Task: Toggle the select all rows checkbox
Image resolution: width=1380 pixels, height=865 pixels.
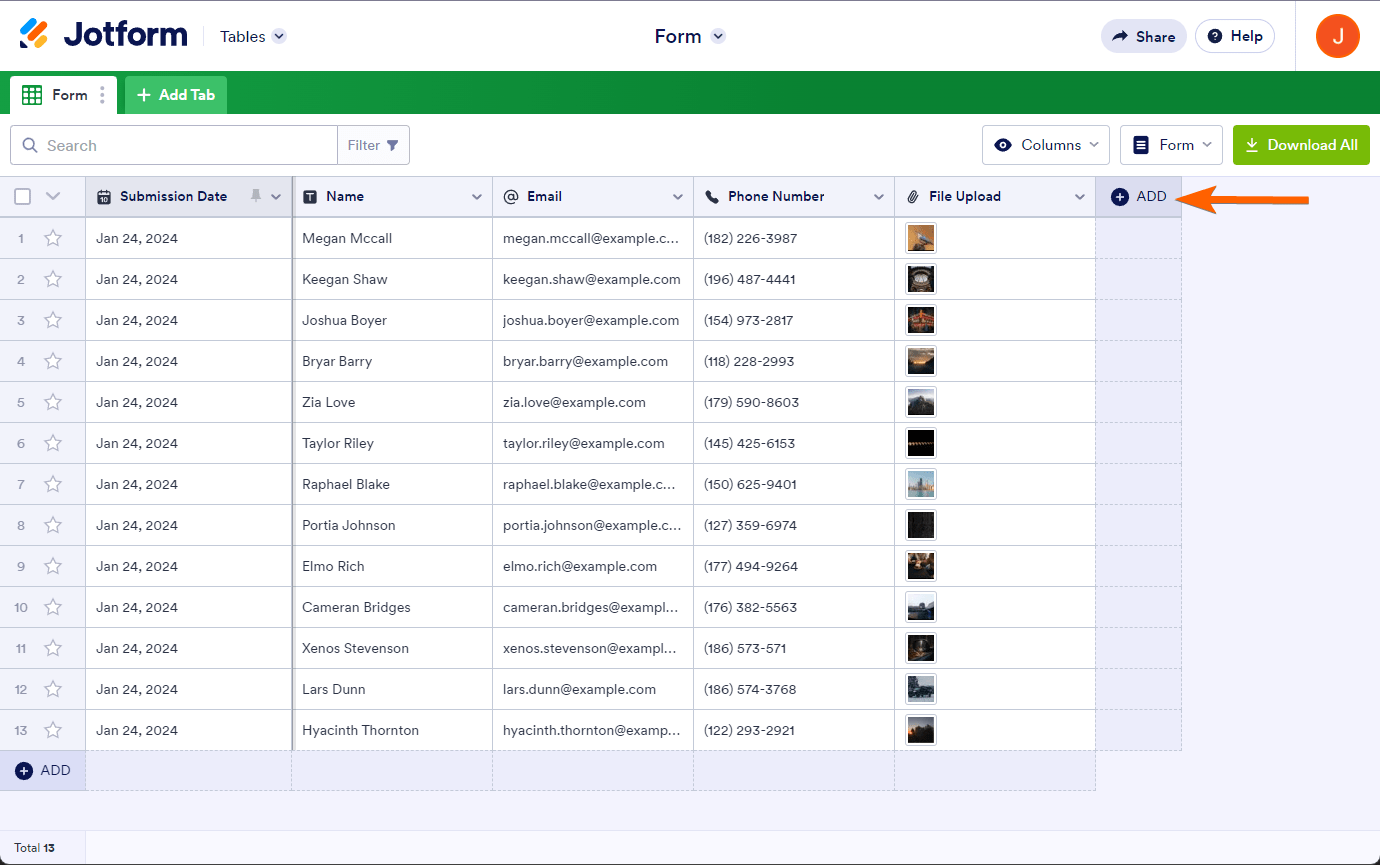Action: pos(23,196)
